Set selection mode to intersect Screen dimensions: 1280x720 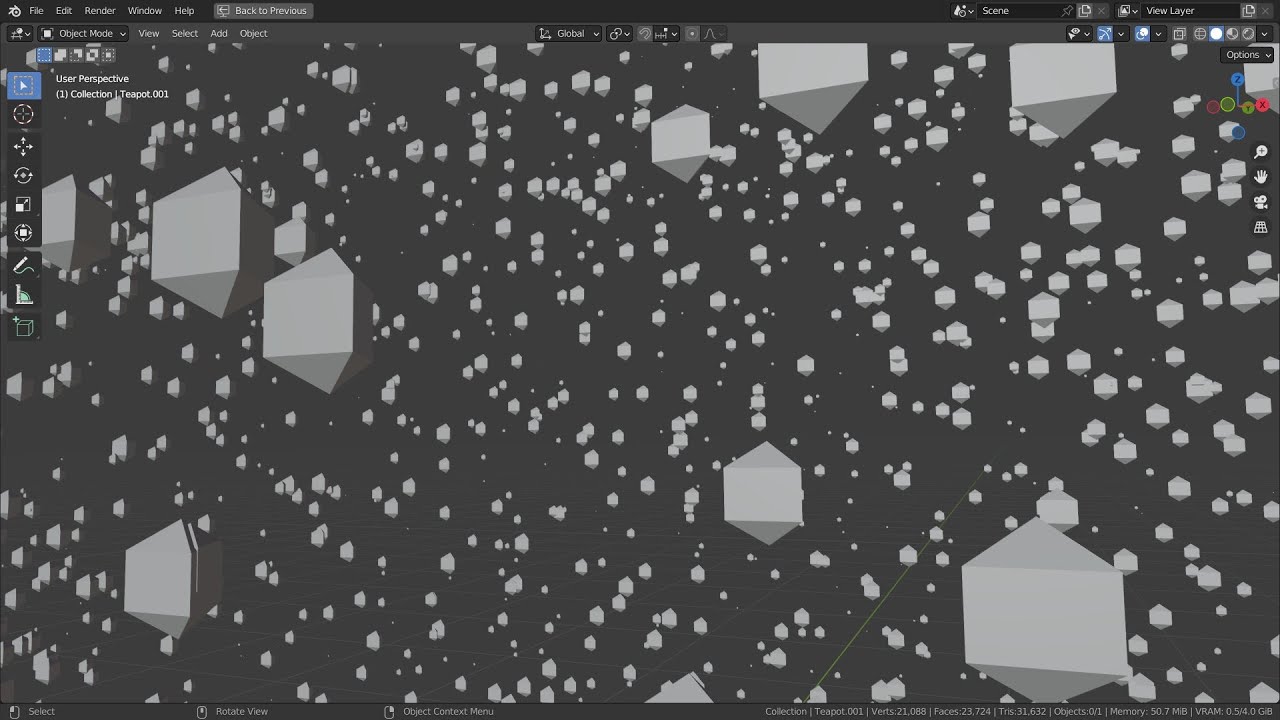coord(109,55)
